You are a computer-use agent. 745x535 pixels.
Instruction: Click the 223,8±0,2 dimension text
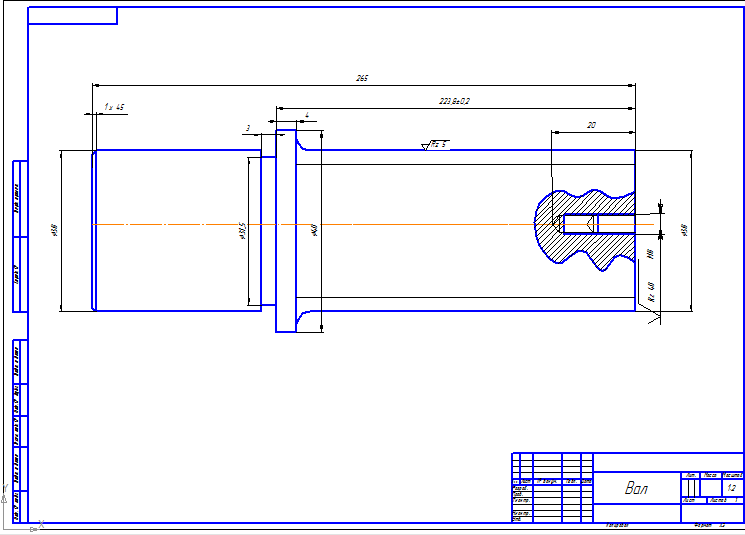454,101
